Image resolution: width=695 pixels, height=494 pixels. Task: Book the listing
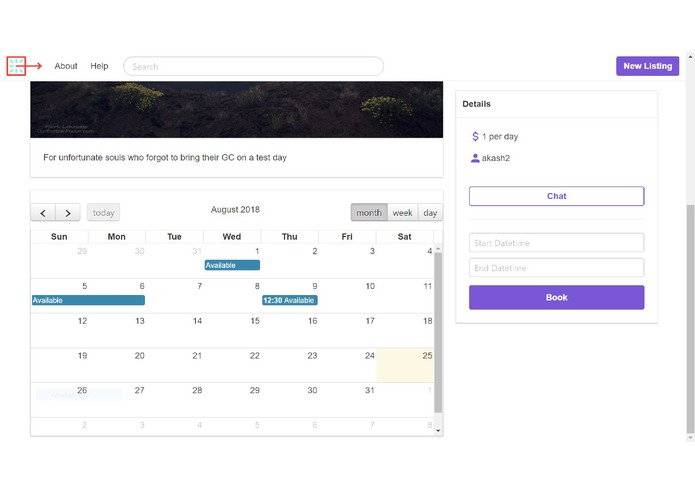[556, 297]
